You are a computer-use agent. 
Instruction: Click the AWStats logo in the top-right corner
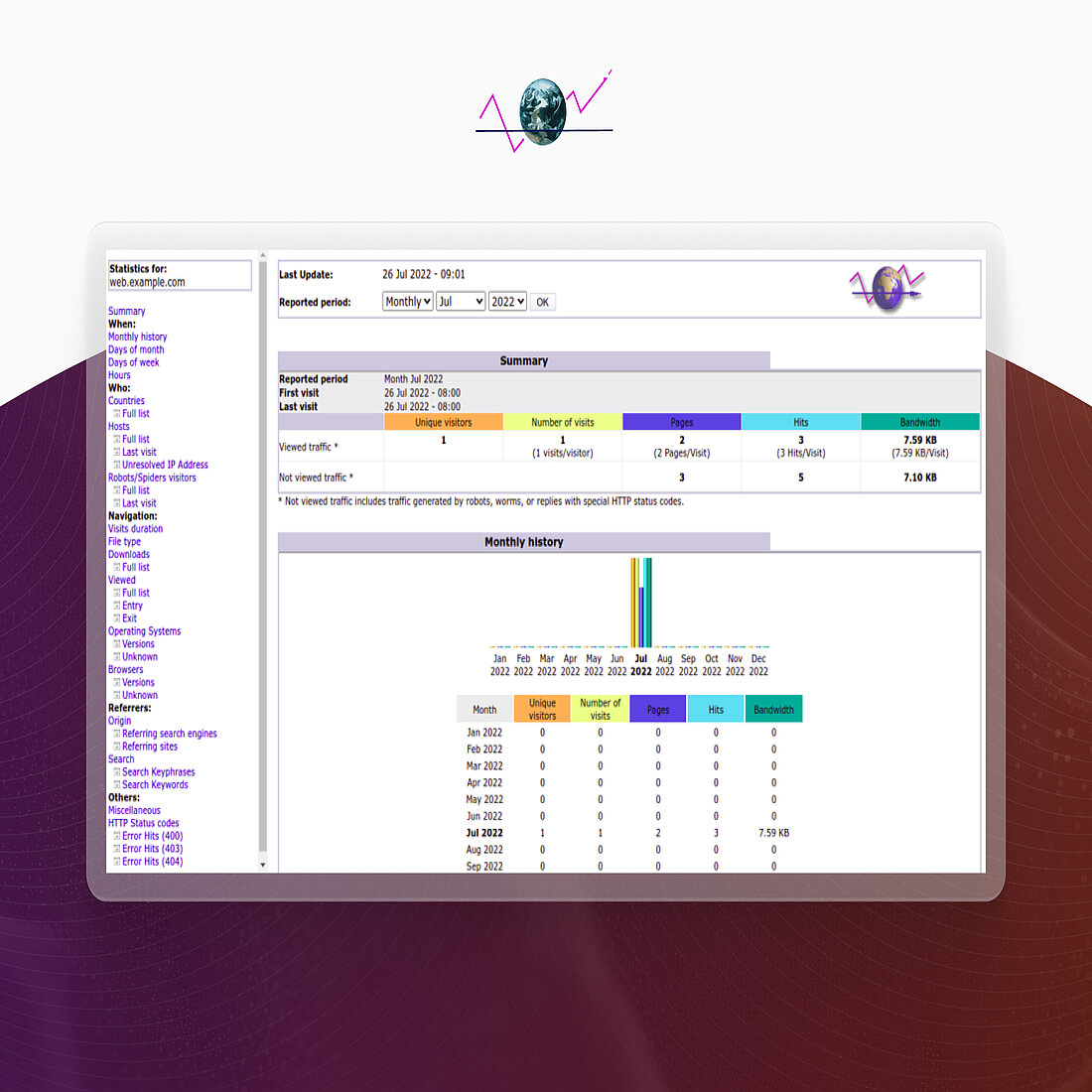[887, 288]
